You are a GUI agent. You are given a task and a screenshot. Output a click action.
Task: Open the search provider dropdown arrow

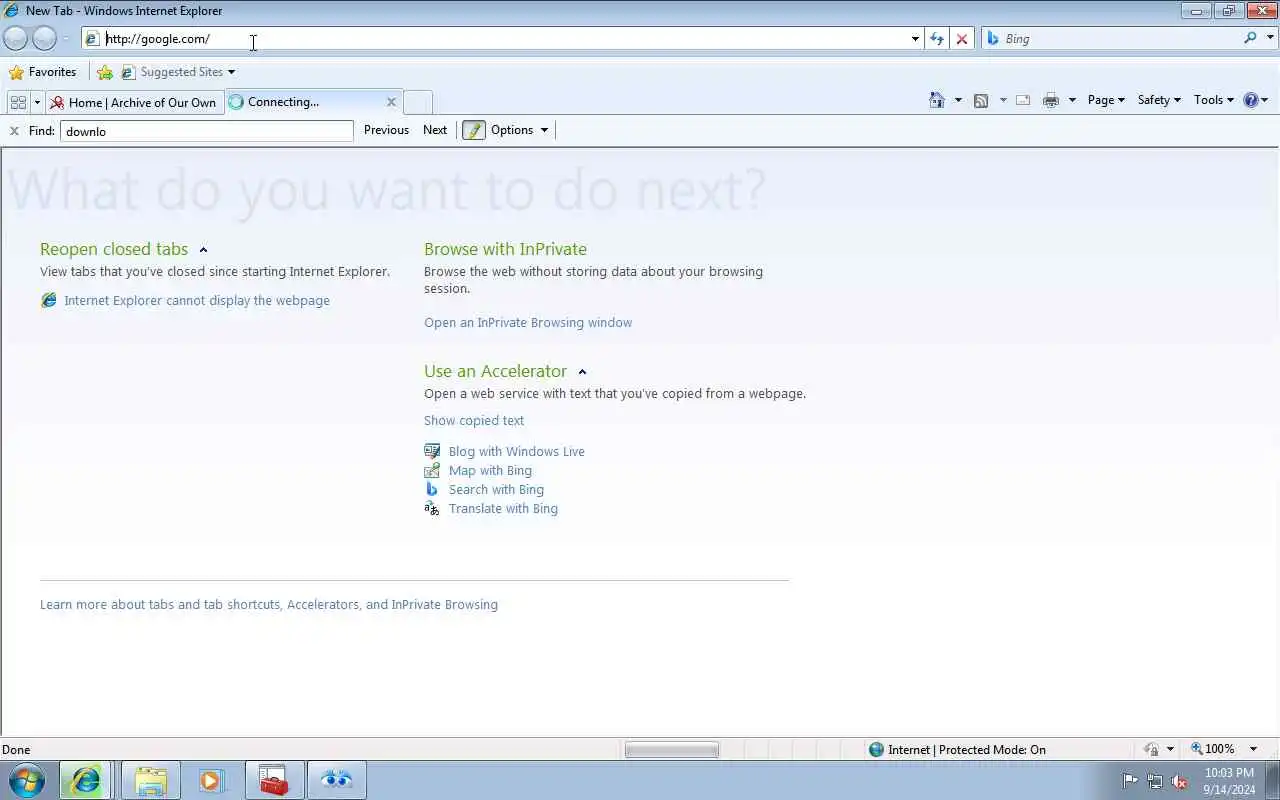pos(1271,39)
